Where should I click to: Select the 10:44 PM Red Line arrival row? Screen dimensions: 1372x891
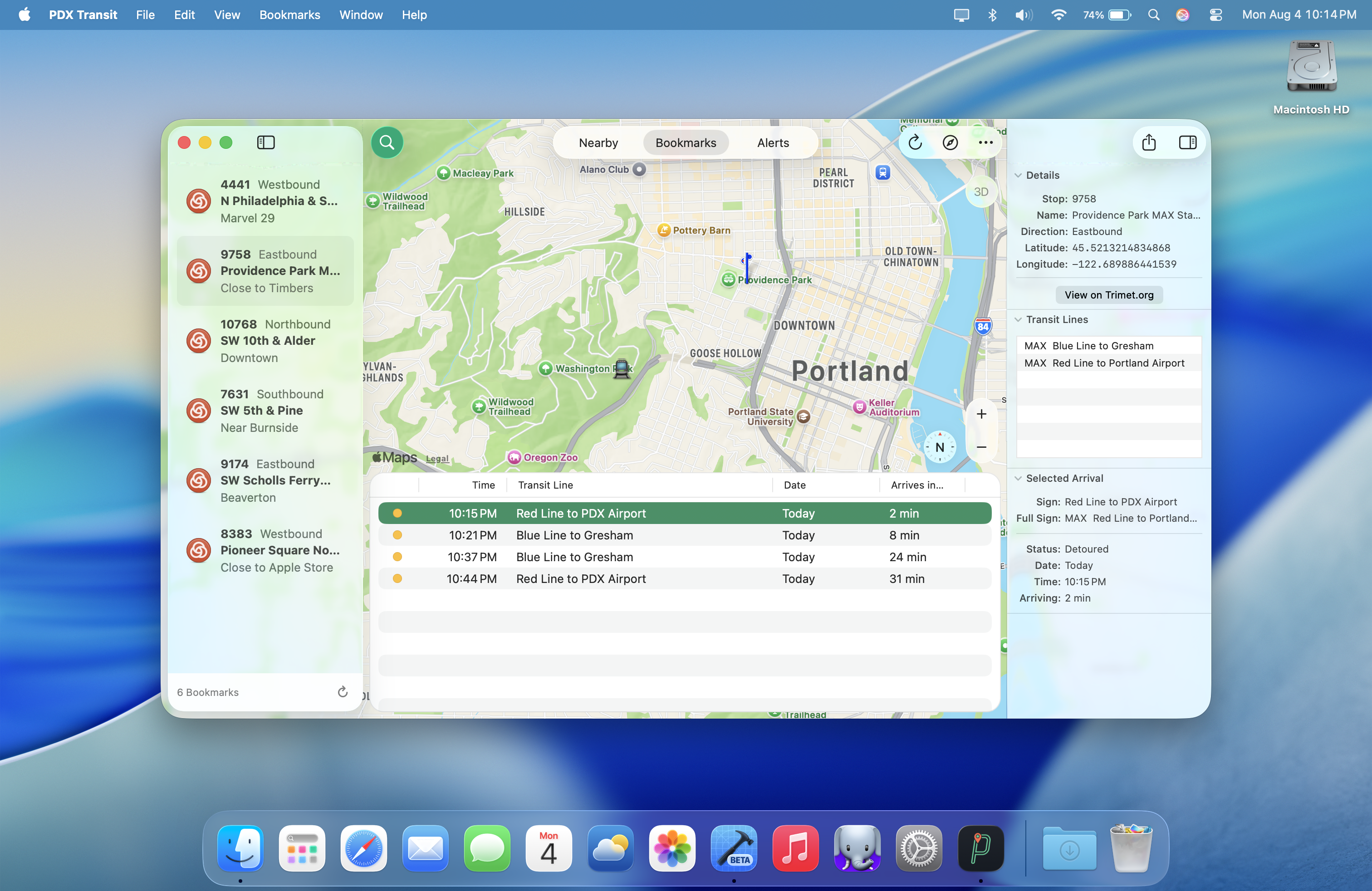[x=684, y=578]
